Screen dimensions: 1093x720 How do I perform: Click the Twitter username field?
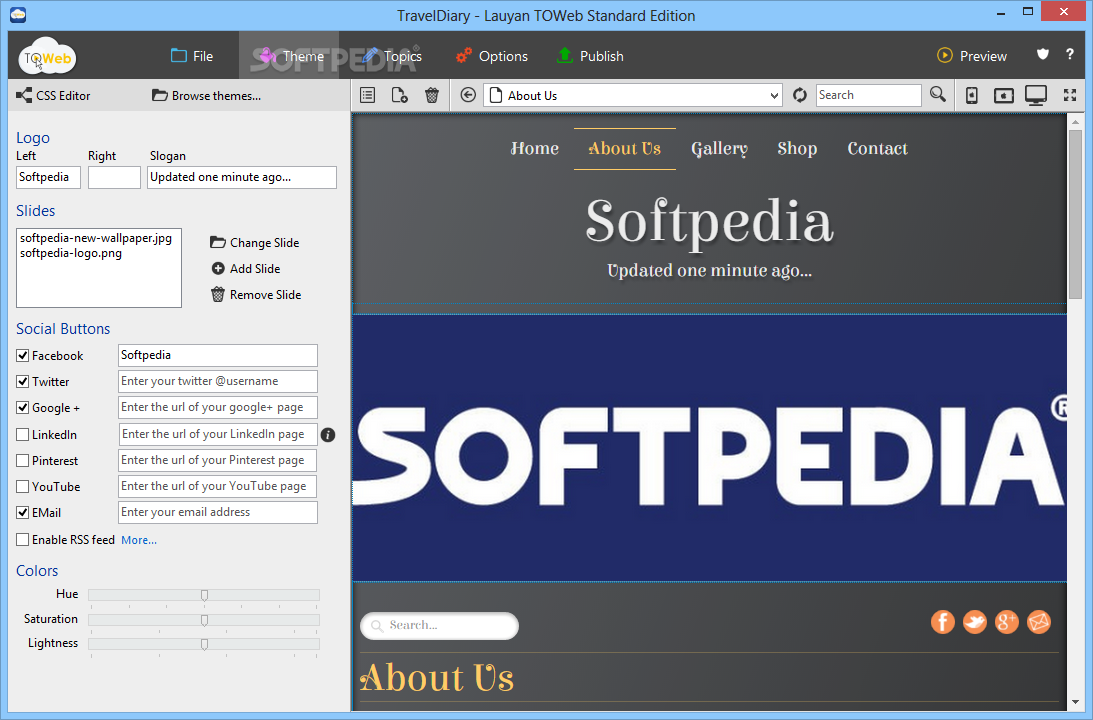217,381
